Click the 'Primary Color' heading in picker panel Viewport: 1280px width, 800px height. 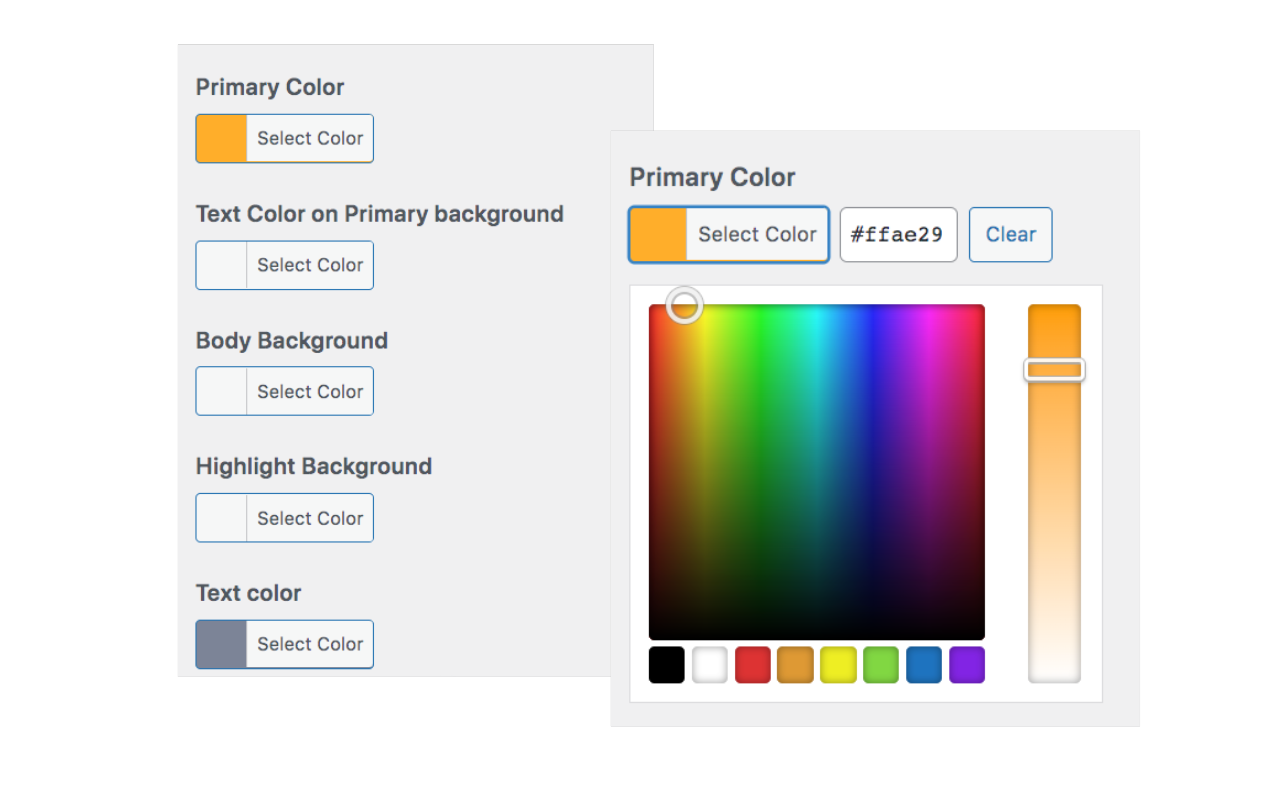coord(712,178)
